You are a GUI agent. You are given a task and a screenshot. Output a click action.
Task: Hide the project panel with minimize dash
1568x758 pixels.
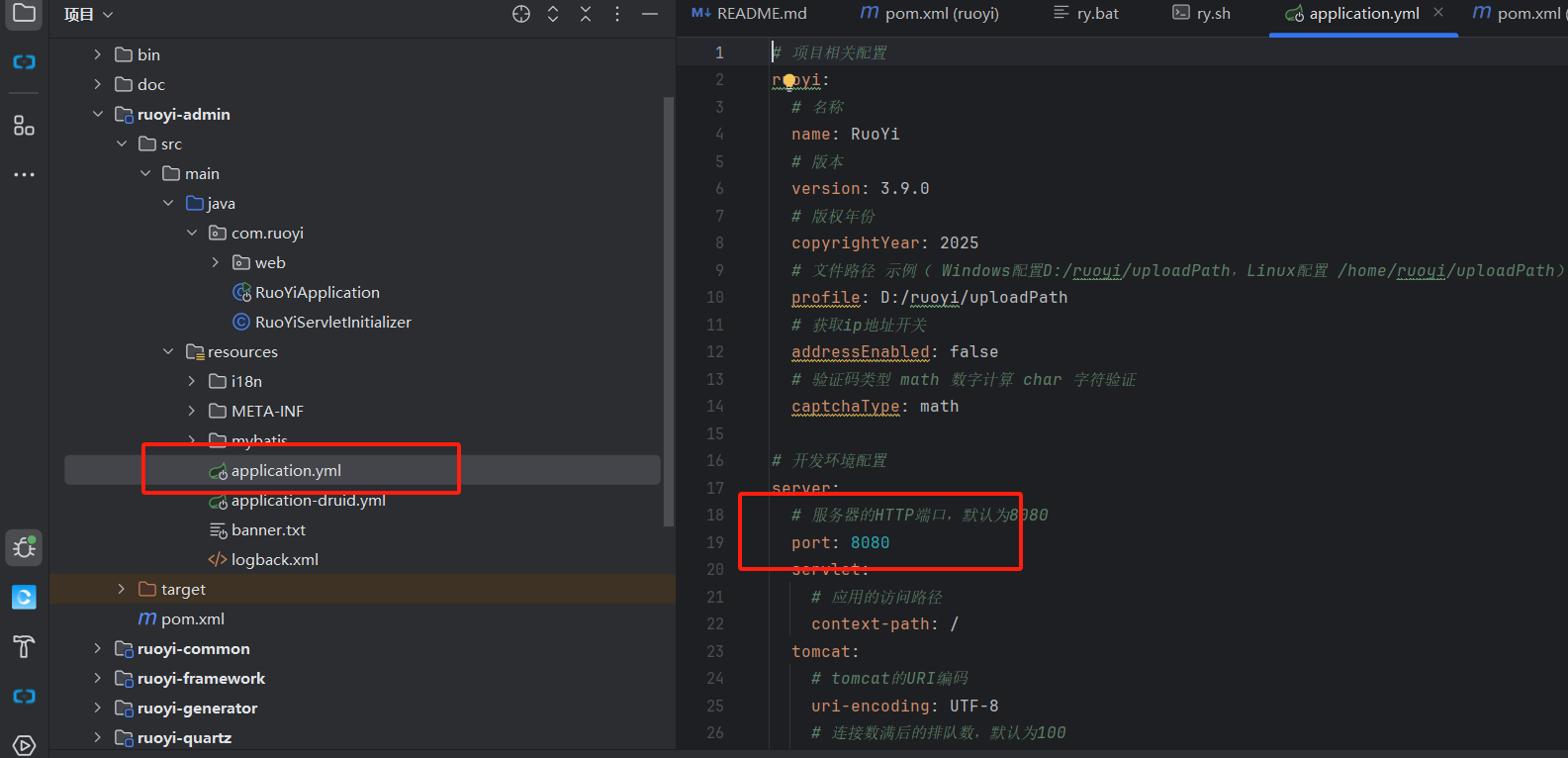[x=650, y=14]
